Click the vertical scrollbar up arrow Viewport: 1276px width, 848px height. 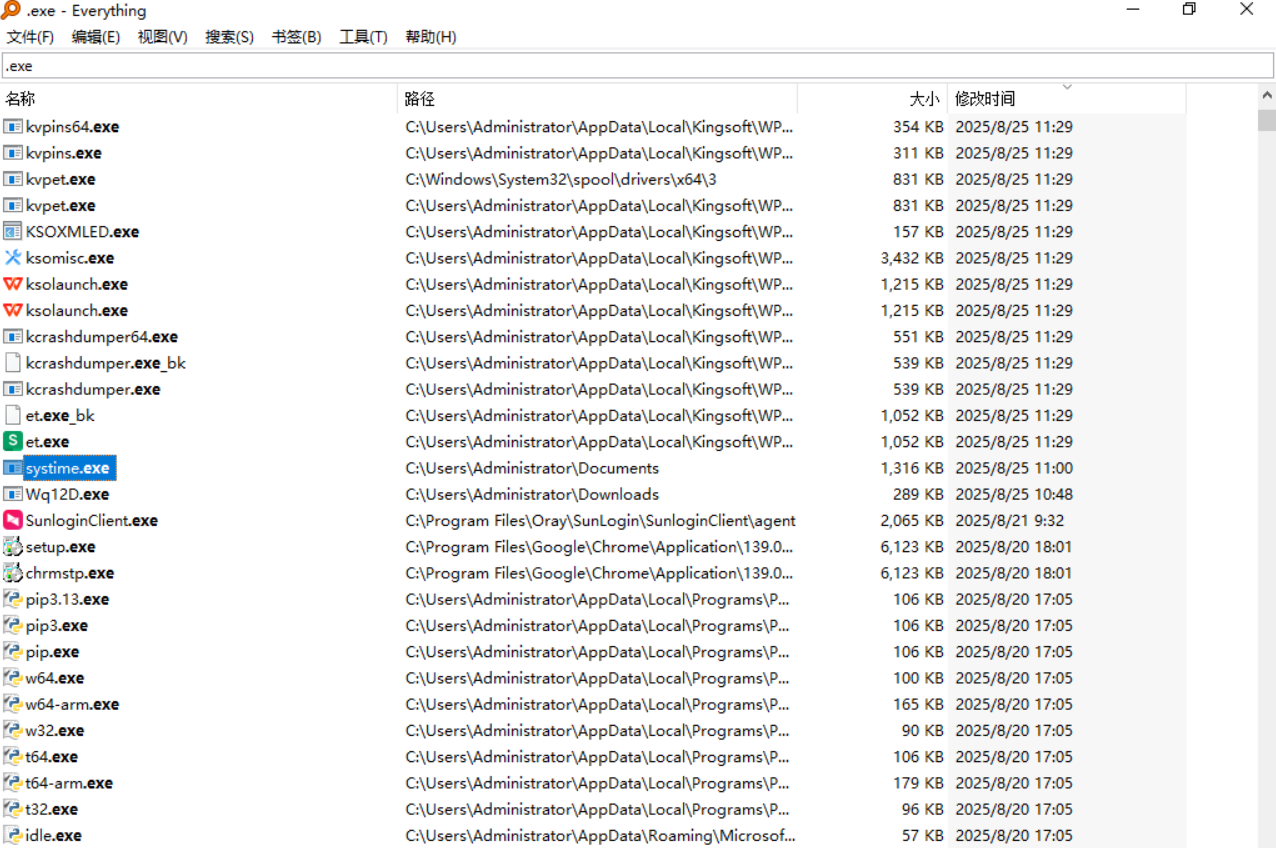(x=1267, y=95)
